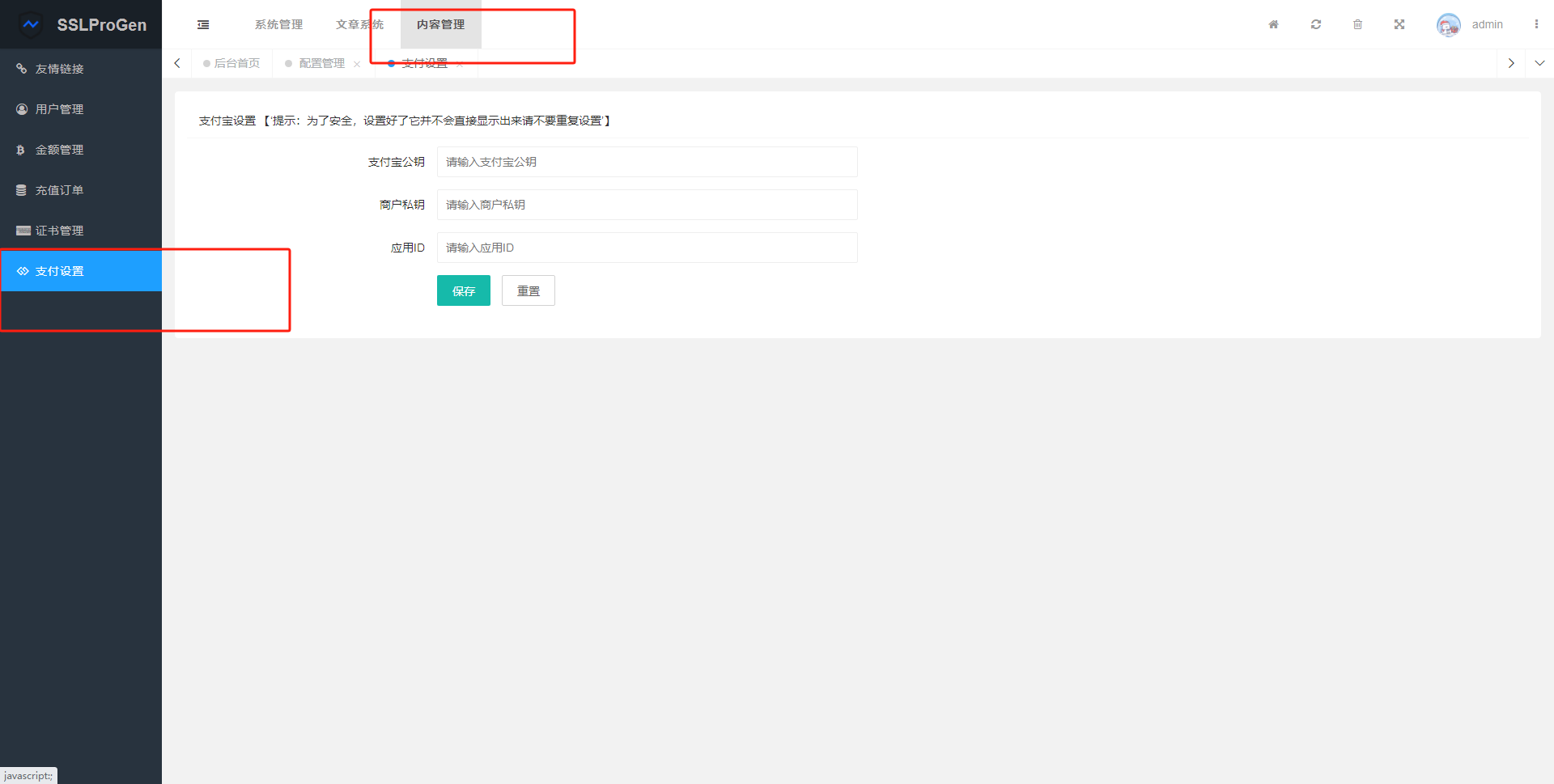This screenshot has height=784, width=1554.
Task: Click the 重置 reset button
Action: 528,290
